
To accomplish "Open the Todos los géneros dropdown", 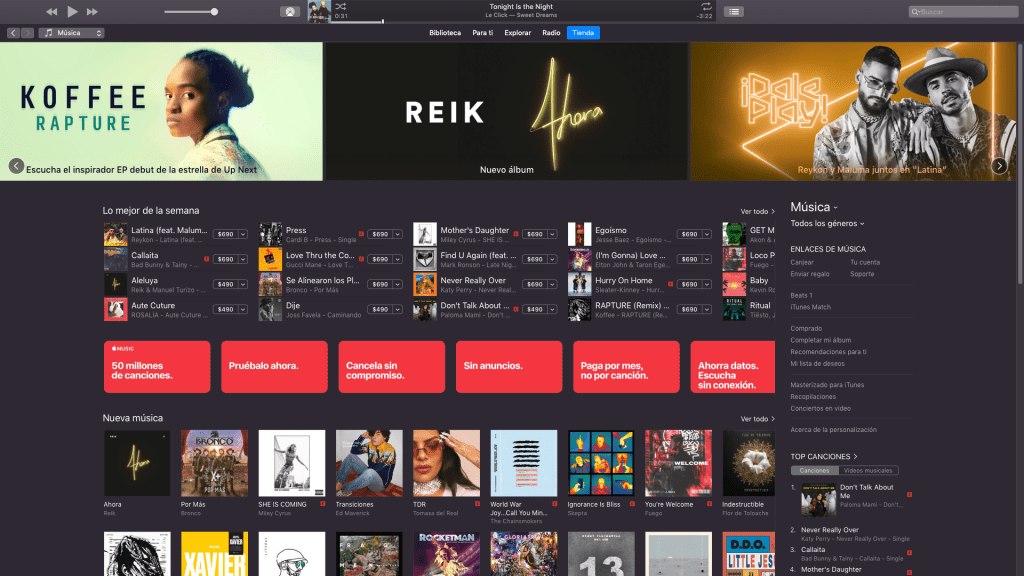I will [827, 223].
